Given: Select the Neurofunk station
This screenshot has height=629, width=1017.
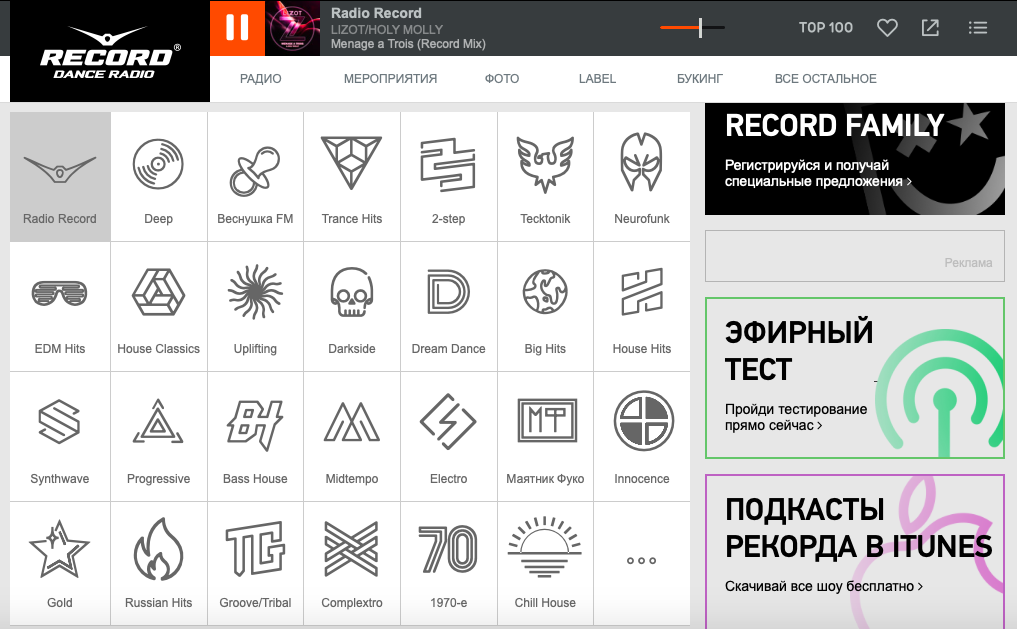Looking at the screenshot, I should click(642, 176).
